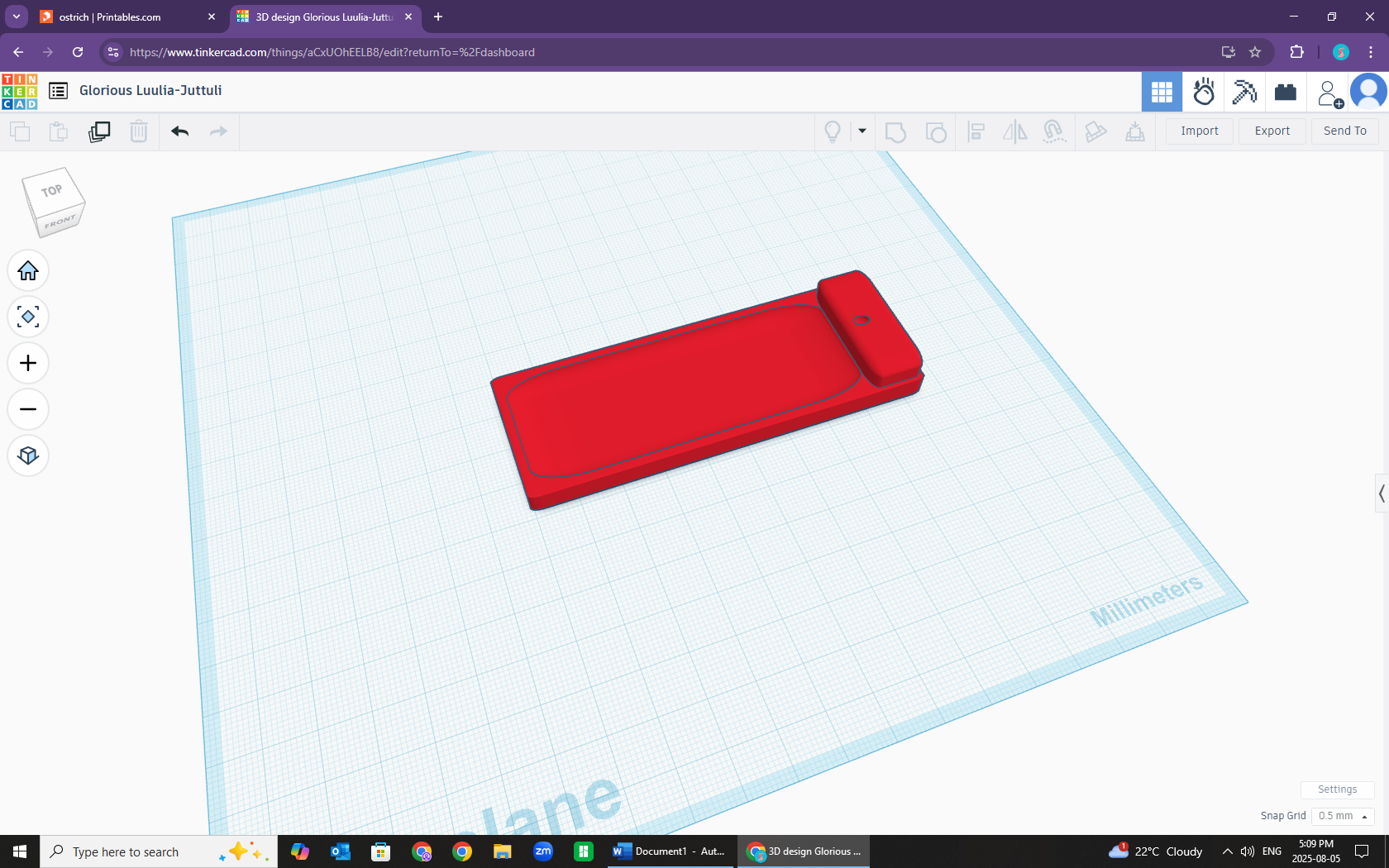Viewport: 1389px width, 868px height.
Task: Open the visibility options dropdown arrow
Action: 862,131
